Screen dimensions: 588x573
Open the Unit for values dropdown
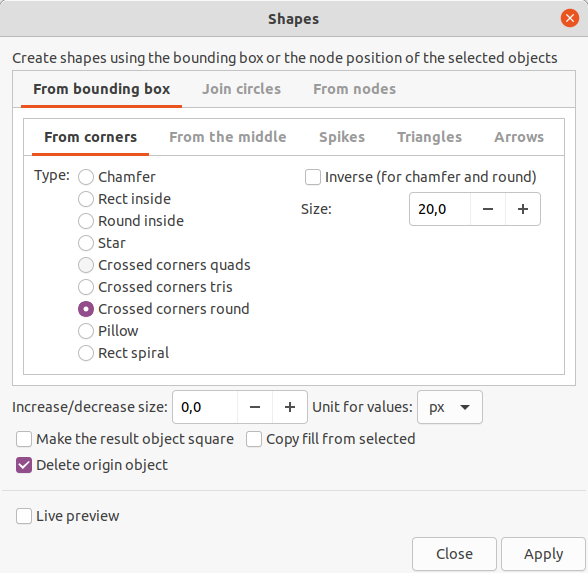(450, 407)
